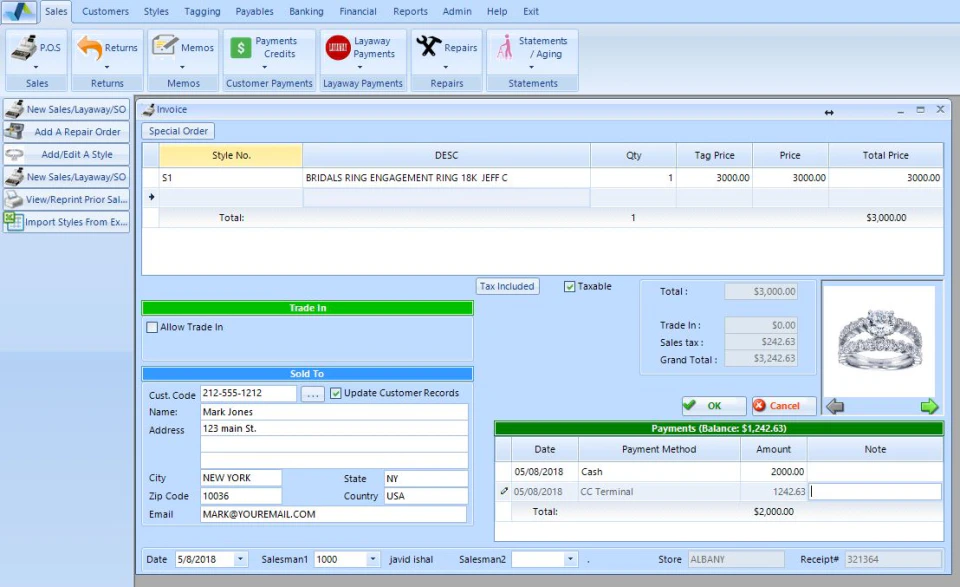Expand the Salesman2 dropdown
The height and width of the screenshot is (587, 960).
point(571,560)
